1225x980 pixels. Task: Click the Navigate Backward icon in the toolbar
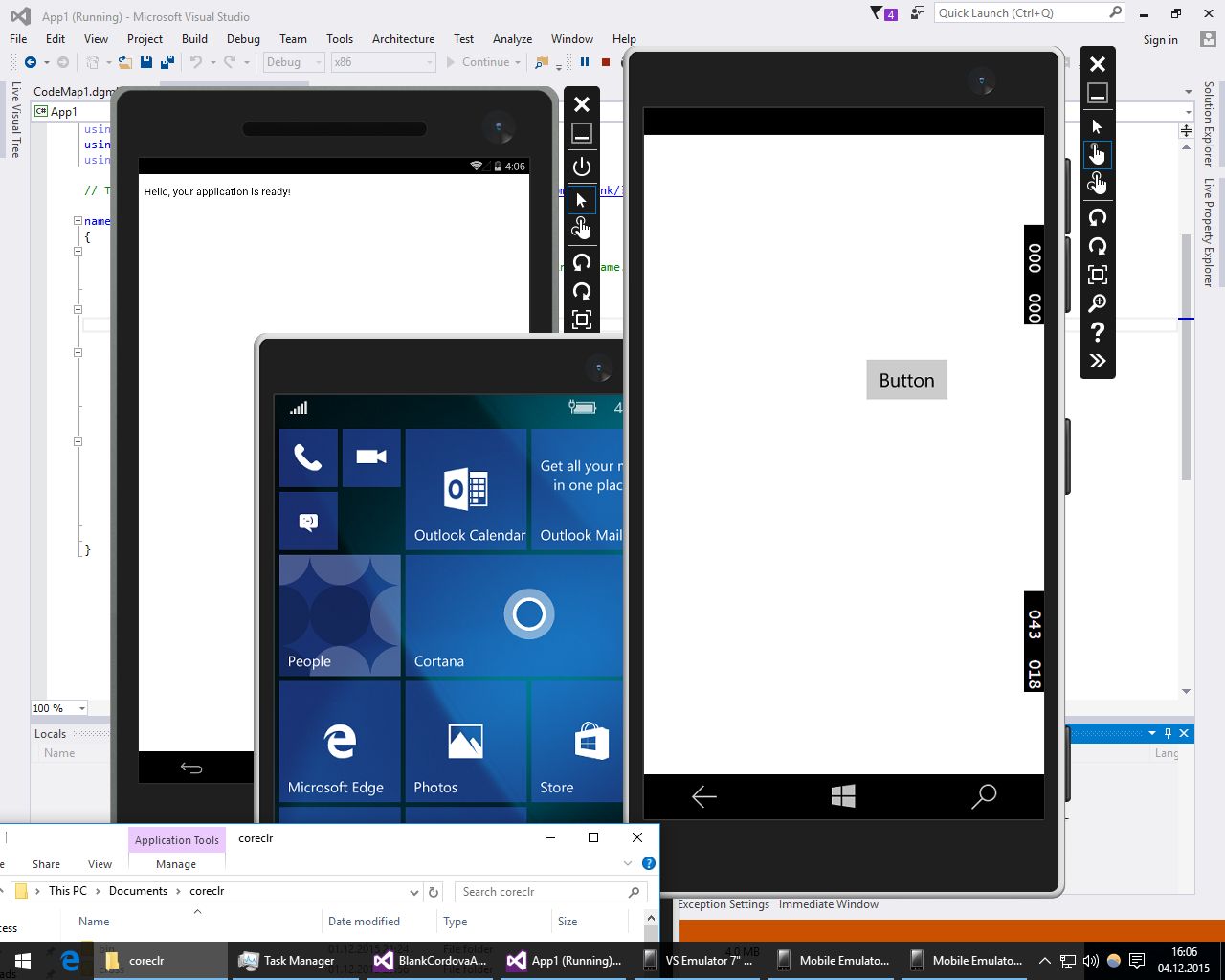(31, 62)
